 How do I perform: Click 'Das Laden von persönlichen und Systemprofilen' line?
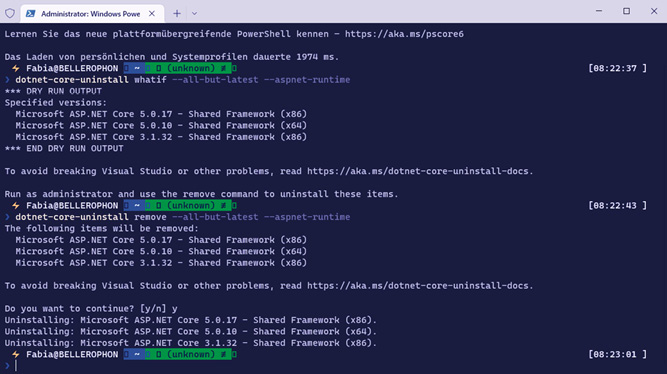(x=172, y=57)
